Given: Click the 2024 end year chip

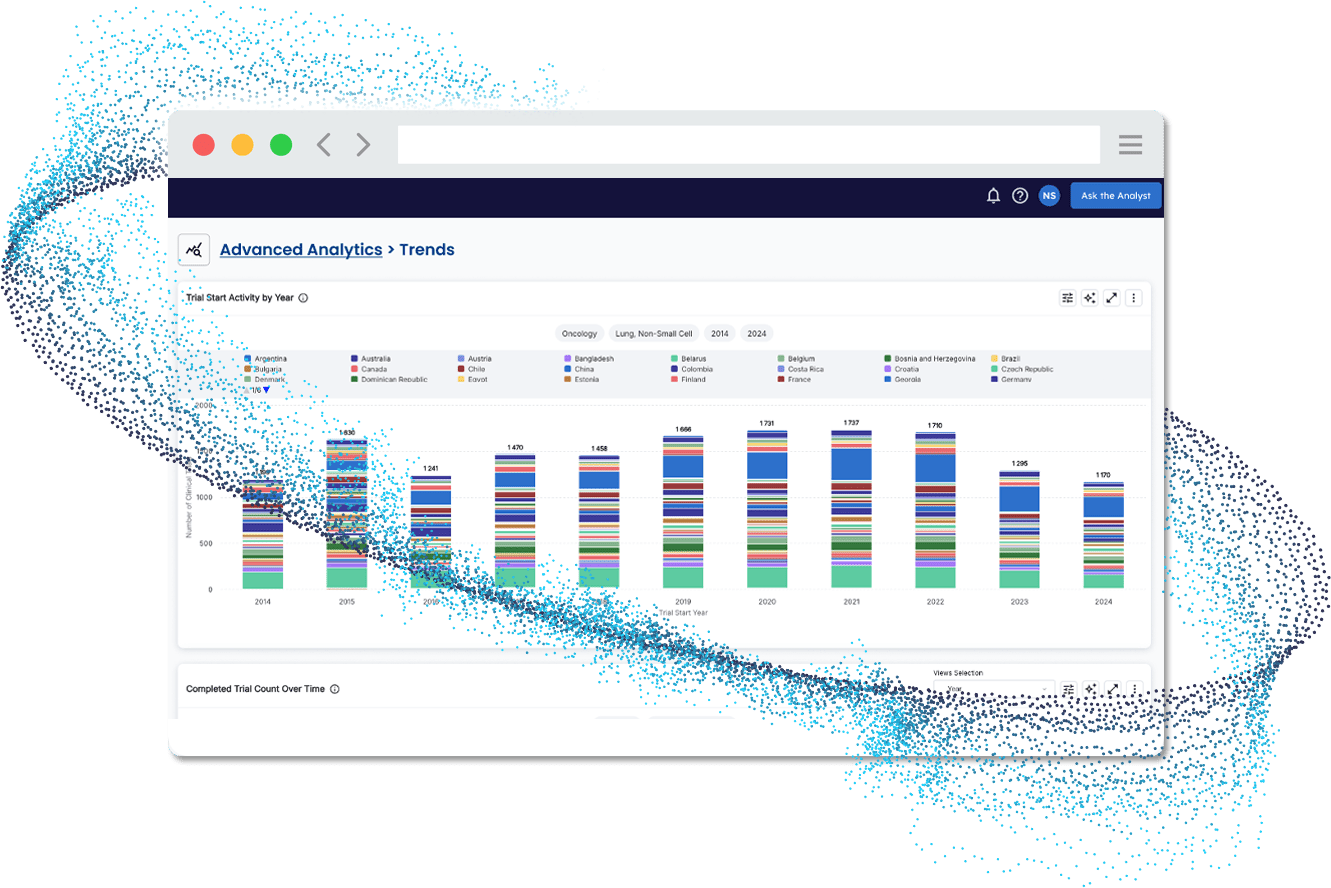Looking at the screenshot, I should (x=757, y=334).
